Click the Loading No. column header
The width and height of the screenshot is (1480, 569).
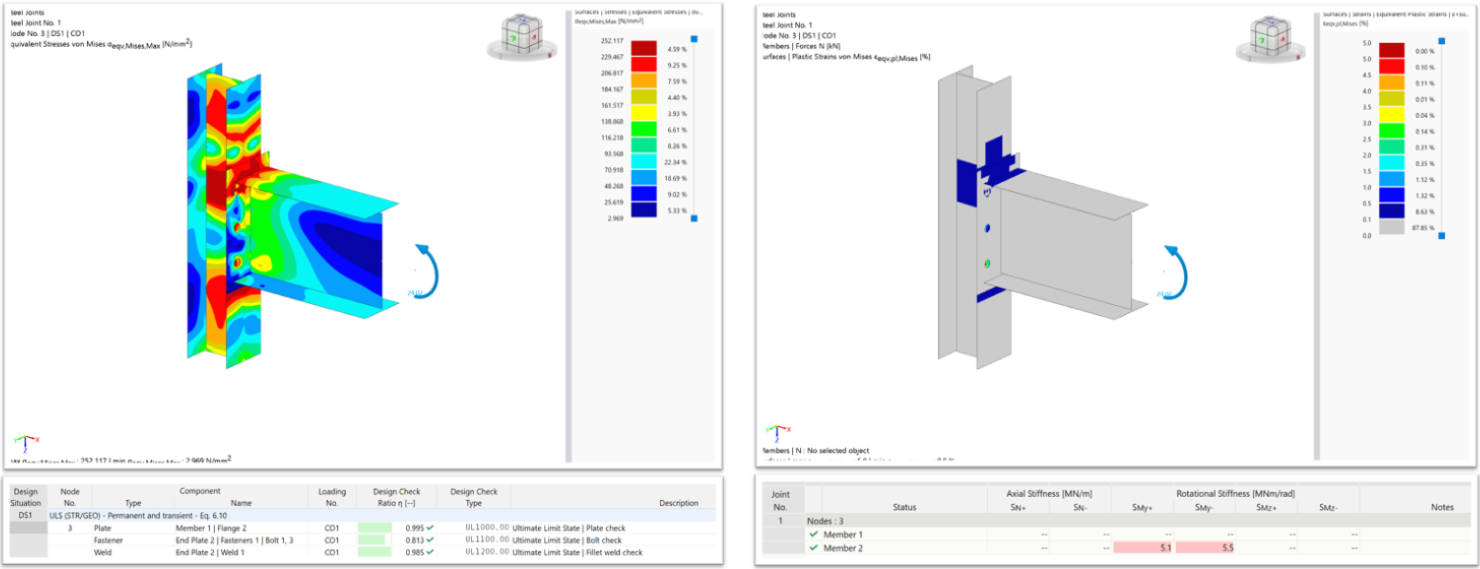click(331, 497)
